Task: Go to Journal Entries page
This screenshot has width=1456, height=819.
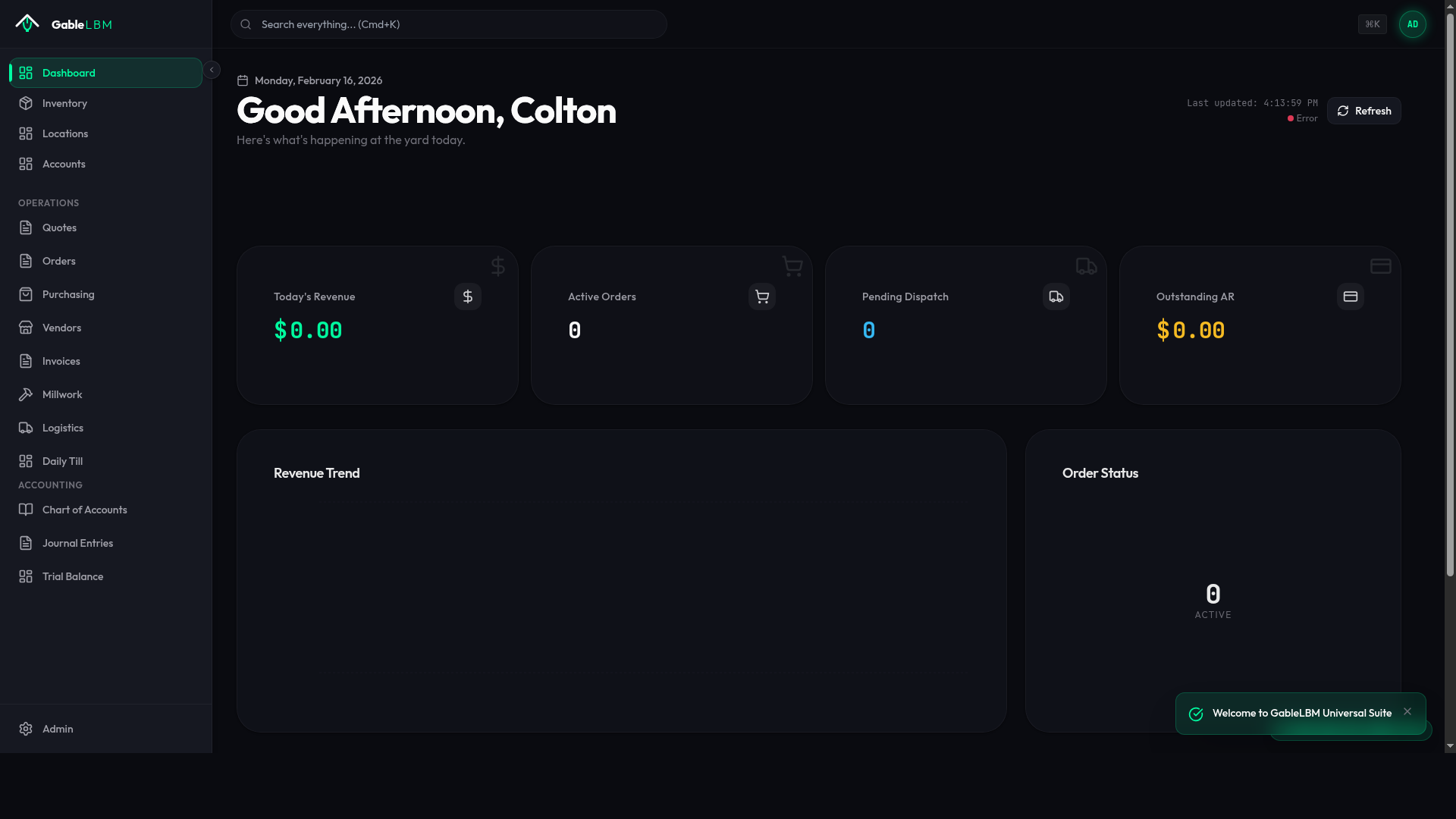Action: pos(77,543)
